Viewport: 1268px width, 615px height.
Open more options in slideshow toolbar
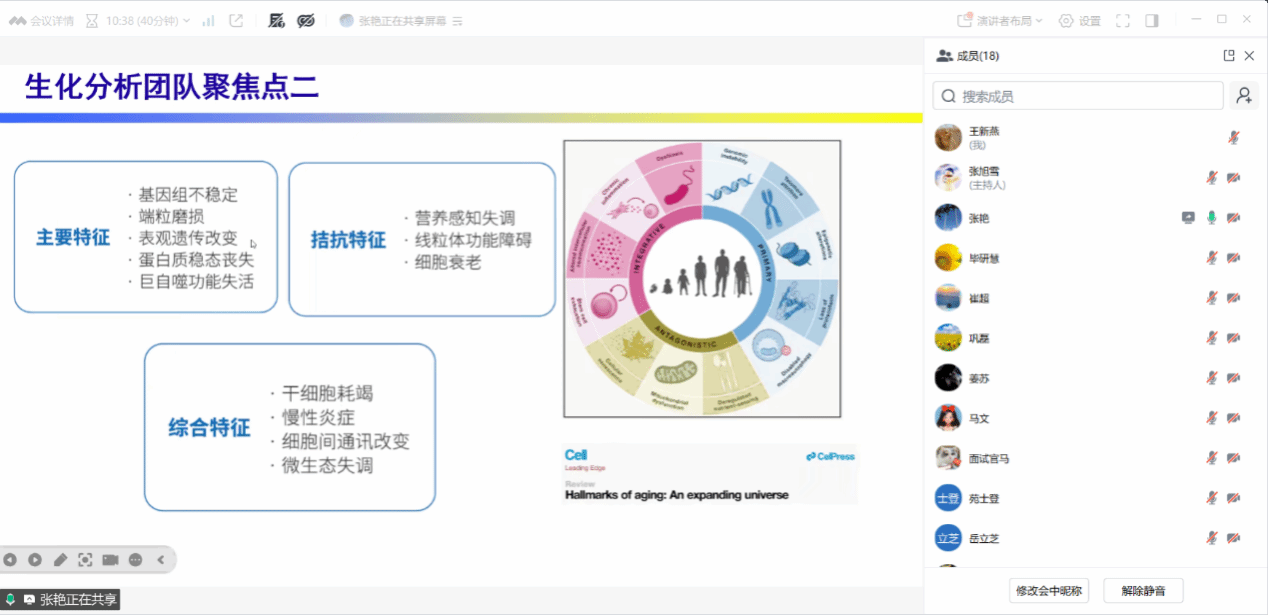(136, 560)
